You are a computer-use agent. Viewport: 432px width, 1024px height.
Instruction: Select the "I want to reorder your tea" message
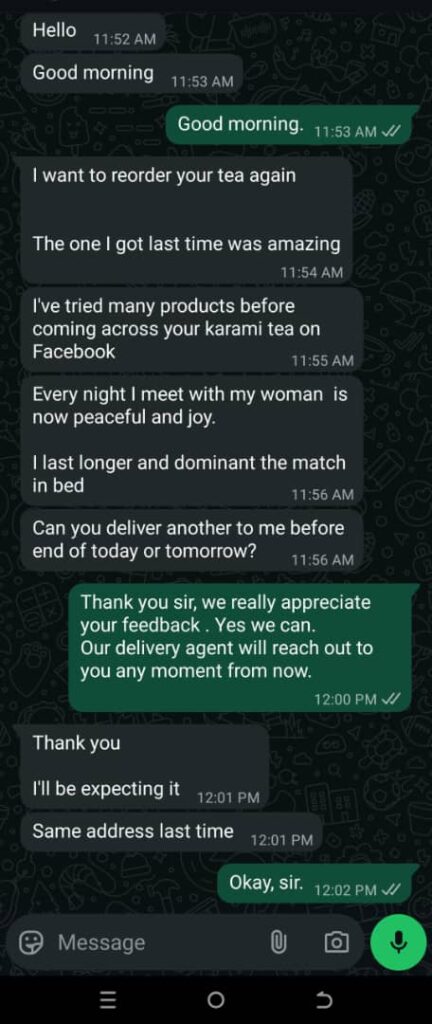coord(187,219)
